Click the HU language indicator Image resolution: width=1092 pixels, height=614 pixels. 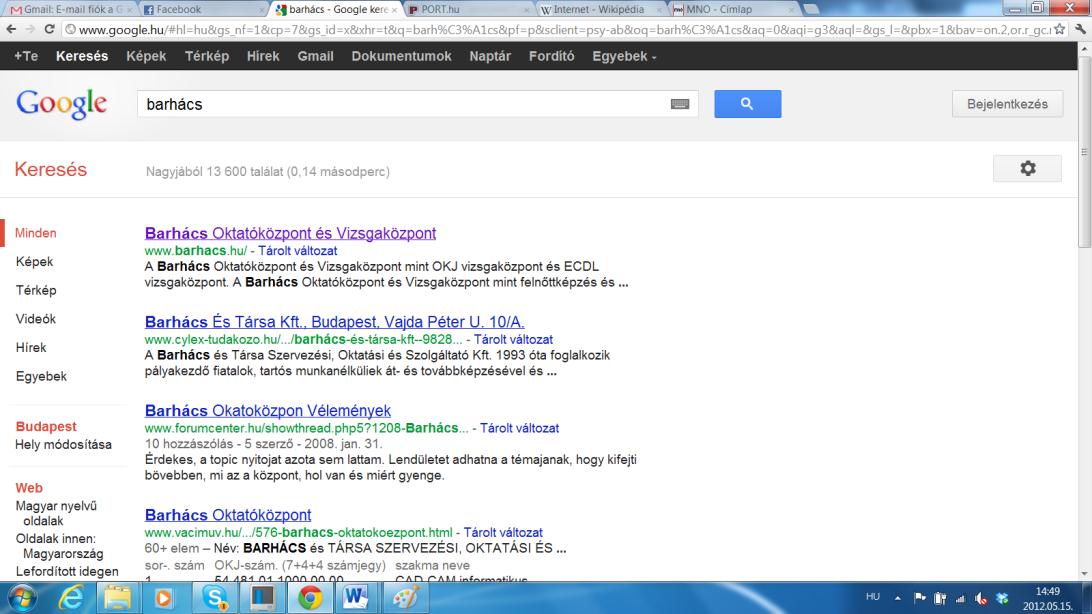pyautogui.click(x=873, y=597)
